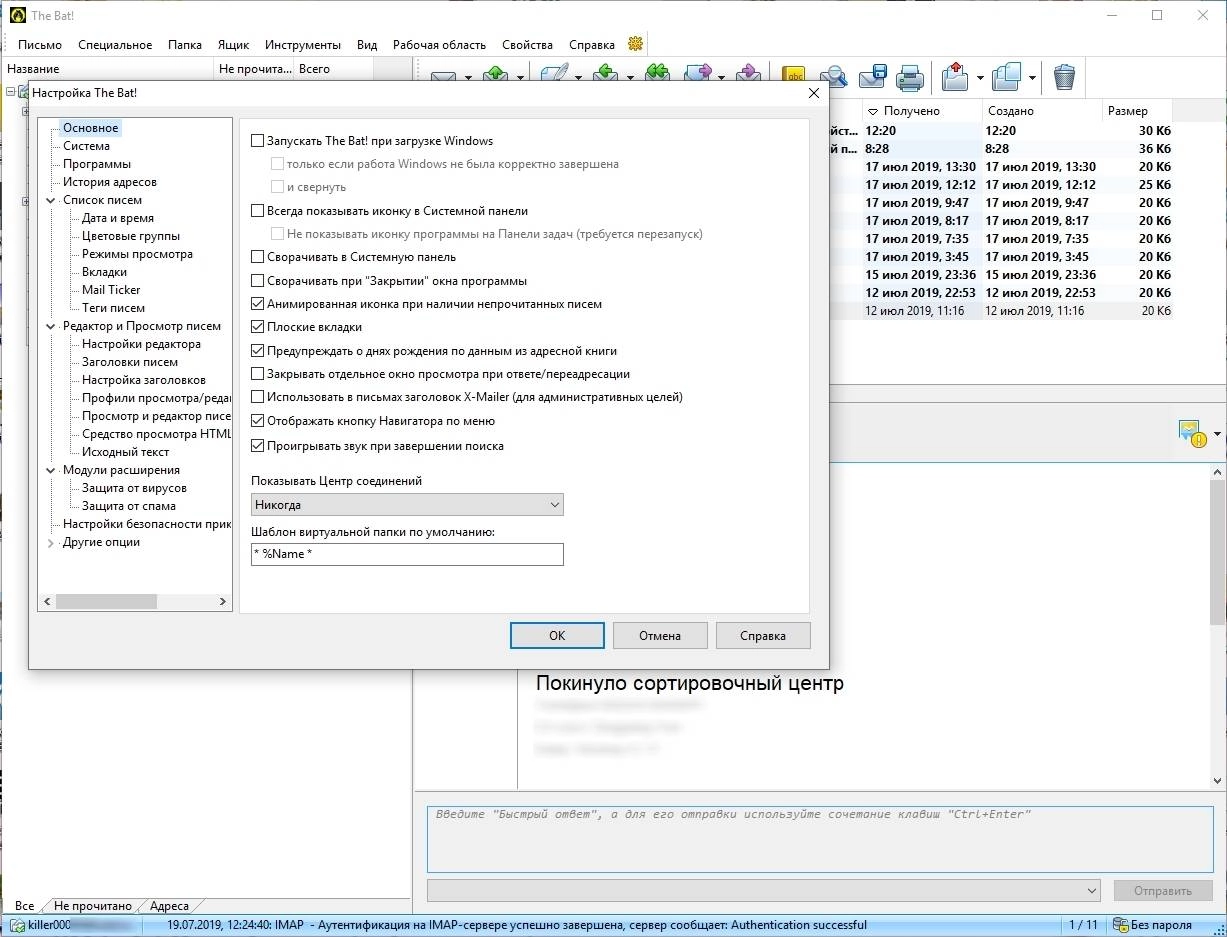Open dropdown arrow beside move to folder icon

click(x=980, y=77)
